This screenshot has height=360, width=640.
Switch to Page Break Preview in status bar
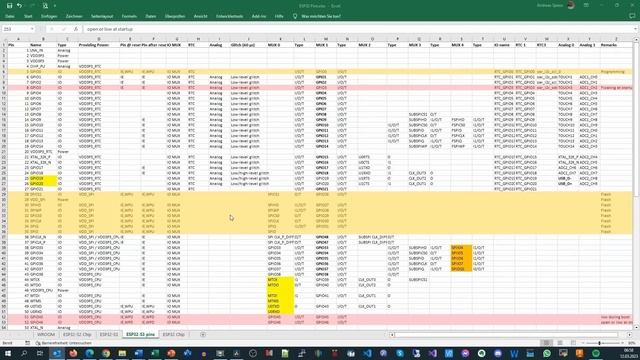point(573,343)
